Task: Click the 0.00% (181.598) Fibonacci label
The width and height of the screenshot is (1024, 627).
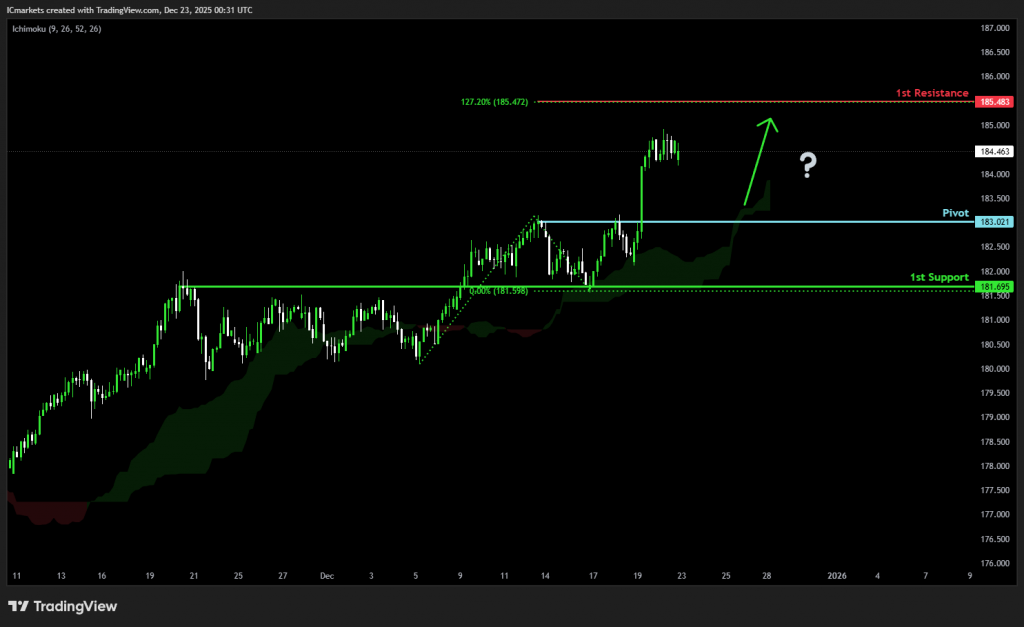Action: pyautogui.click(x=496, y=291)
